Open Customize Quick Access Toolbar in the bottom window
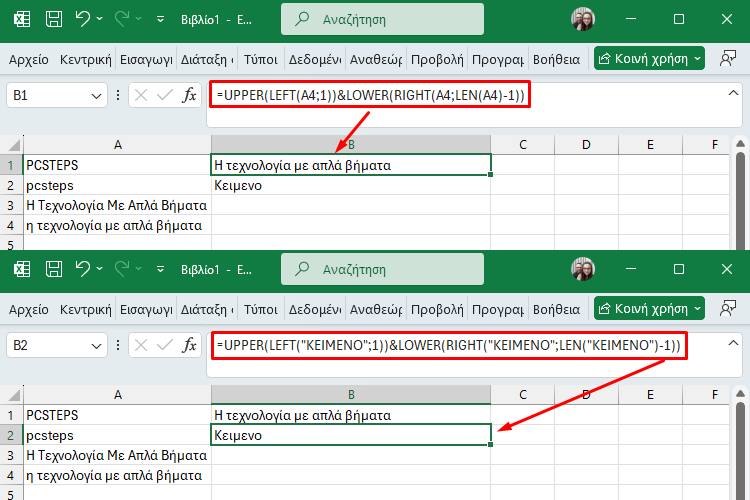Image resolution: width=750 pixels, height=500 pixels. click(x=160, y=269)
